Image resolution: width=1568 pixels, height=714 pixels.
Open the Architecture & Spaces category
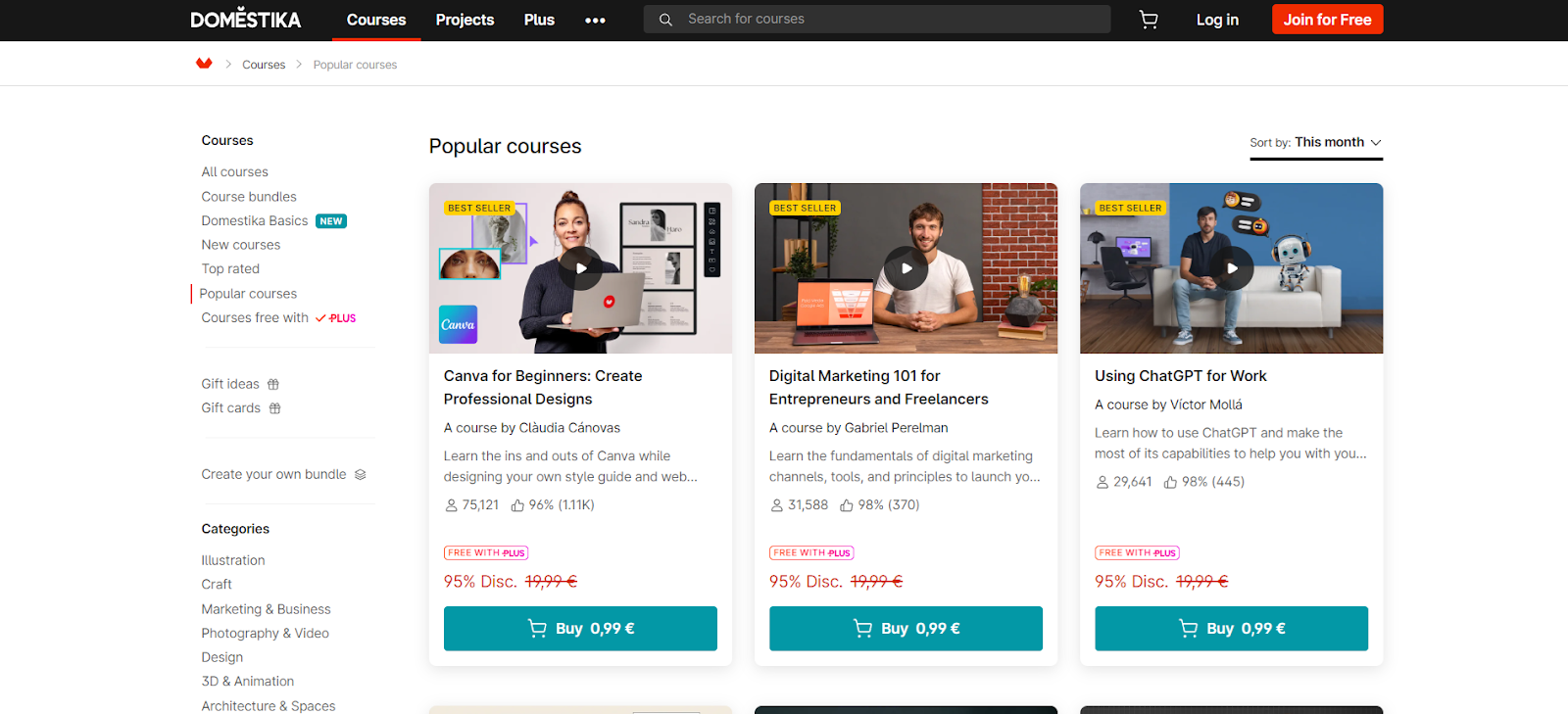click(269, 706)
